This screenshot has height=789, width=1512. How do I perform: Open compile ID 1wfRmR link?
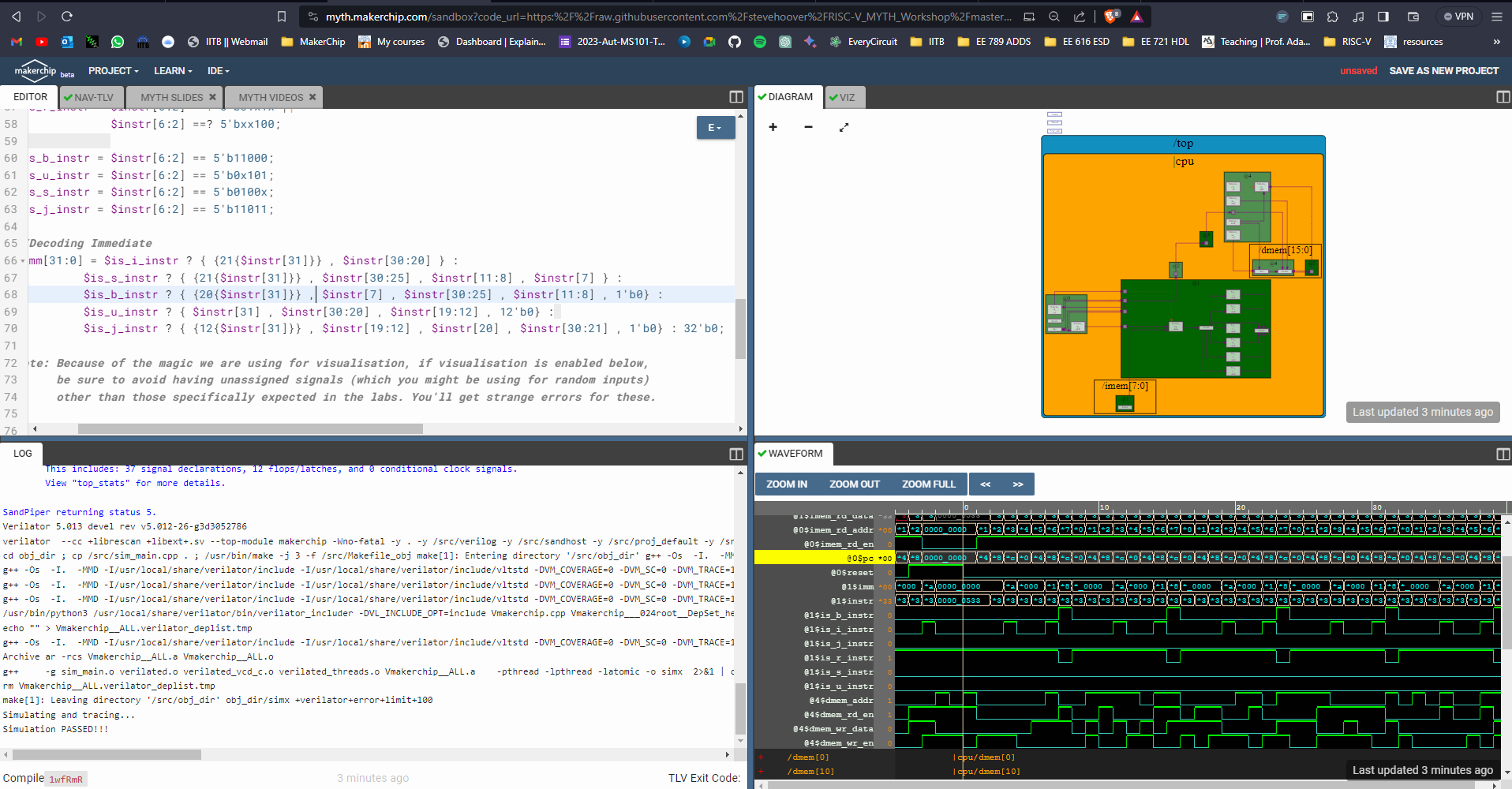tap(65, 779)
